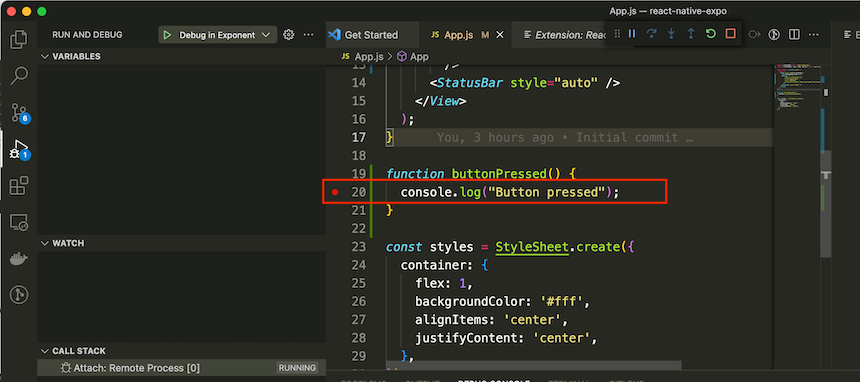This screenshot has width=860, height=382.
Task: Close the App.js editor tab
Action: pyautogui.click(x=500, y=35)
